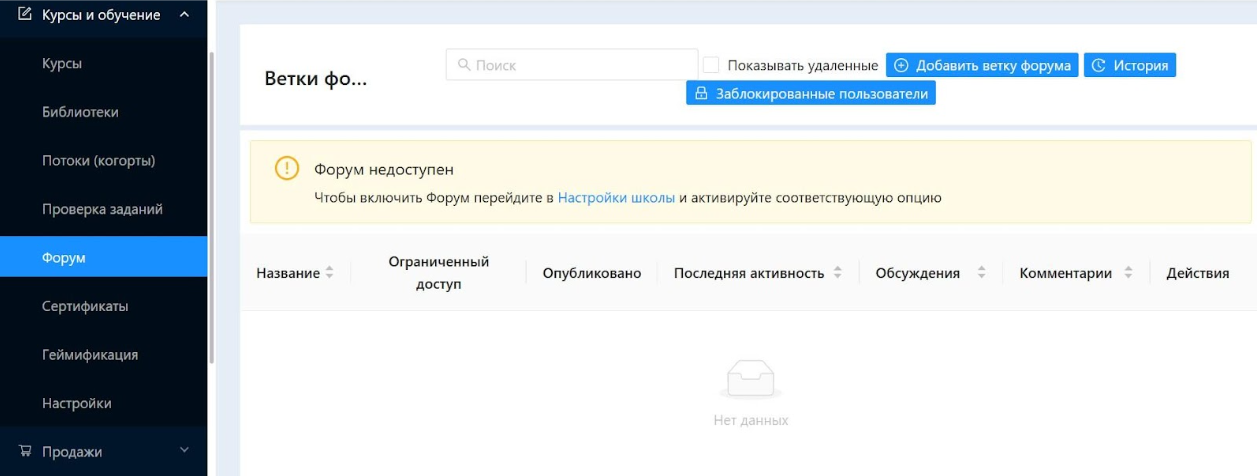The height and width of the screenshot is (476, 1257).
Task: Collapse the Курсы и обучение section chevron
Action: point(183,14)
